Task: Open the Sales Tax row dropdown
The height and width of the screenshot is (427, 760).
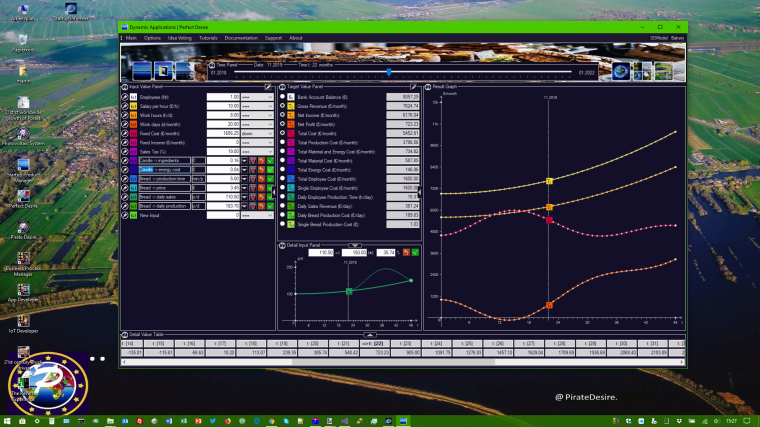Action: pos(257,152)
